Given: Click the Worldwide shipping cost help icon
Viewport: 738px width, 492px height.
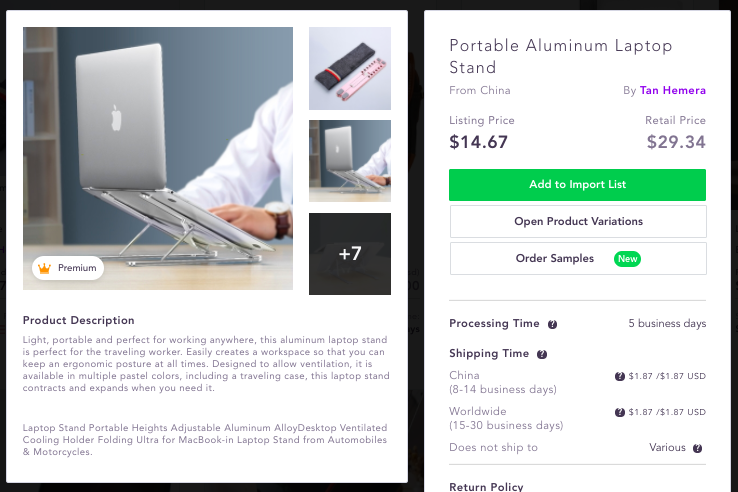Looking at the screenshot, I should point(620,412).
